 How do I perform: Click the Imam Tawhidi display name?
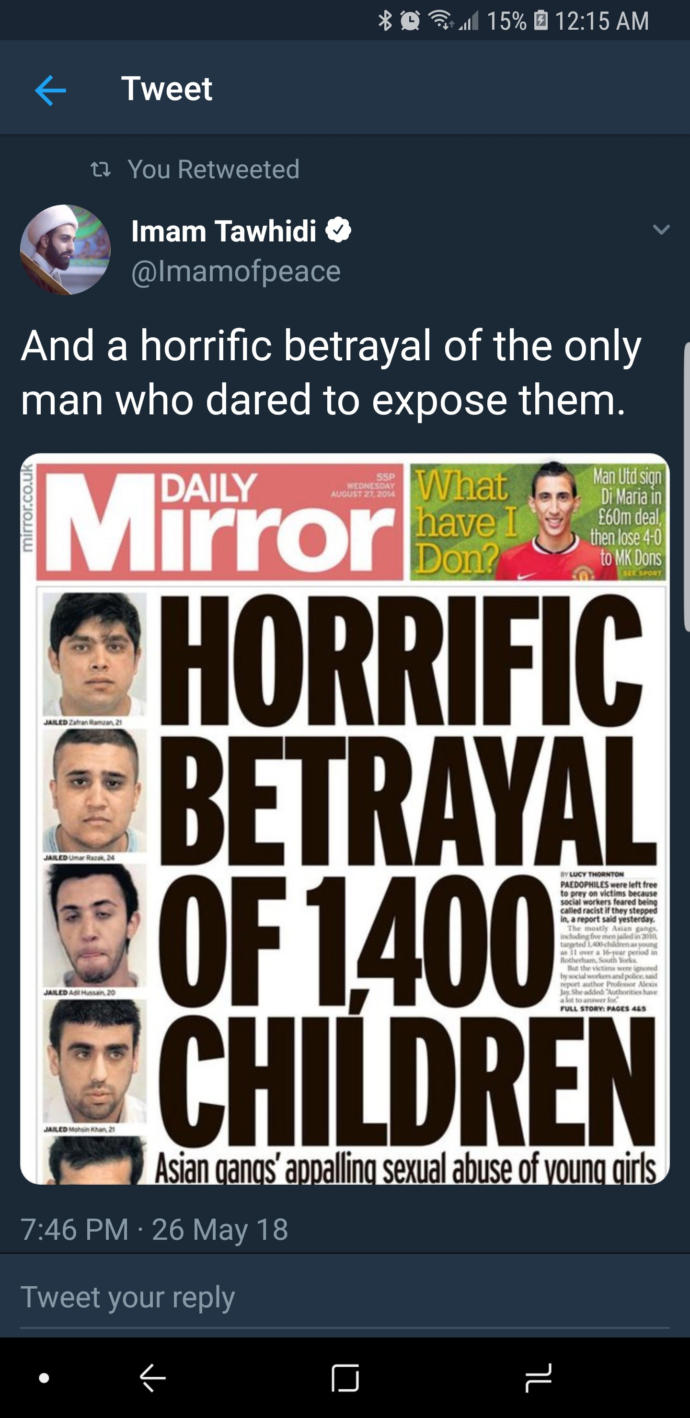(224, 231)
